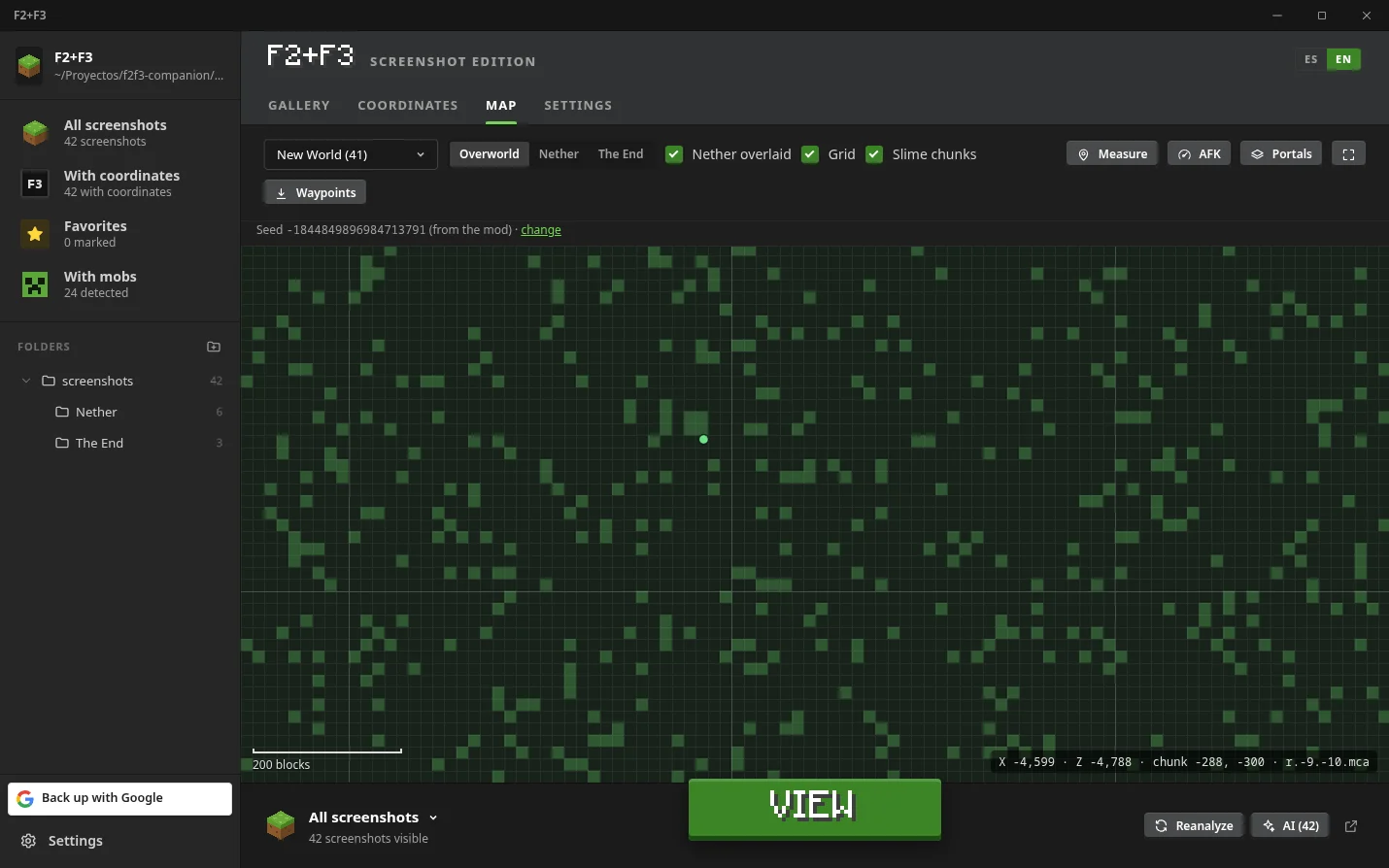
Task: Click the F2+F3 grass block project icon
Action: pyautogui.click(x=29, y=66)
